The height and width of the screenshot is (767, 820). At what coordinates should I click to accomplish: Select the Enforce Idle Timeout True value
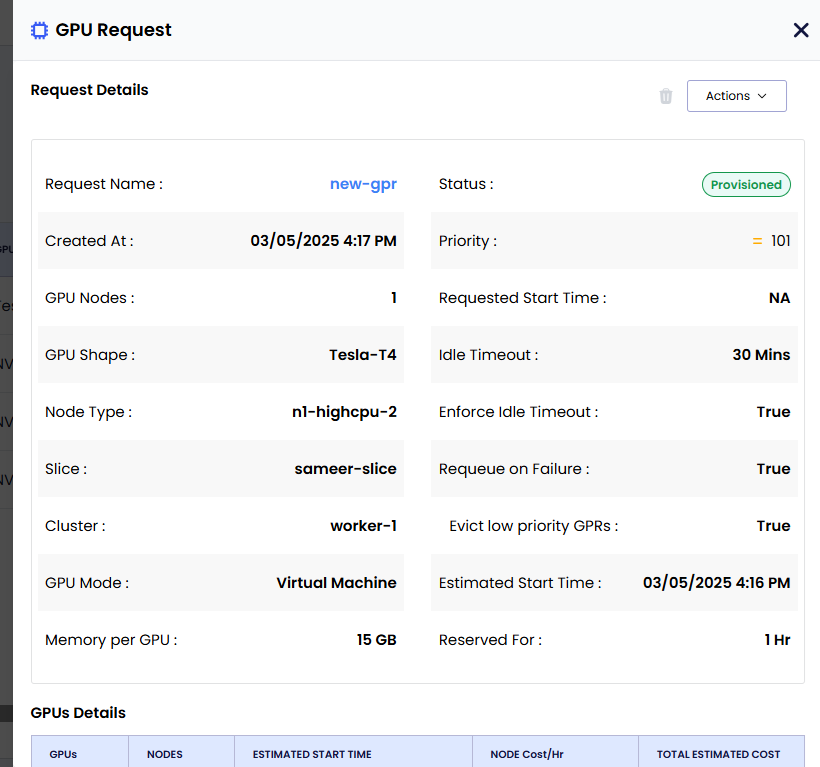coord(773,412)
